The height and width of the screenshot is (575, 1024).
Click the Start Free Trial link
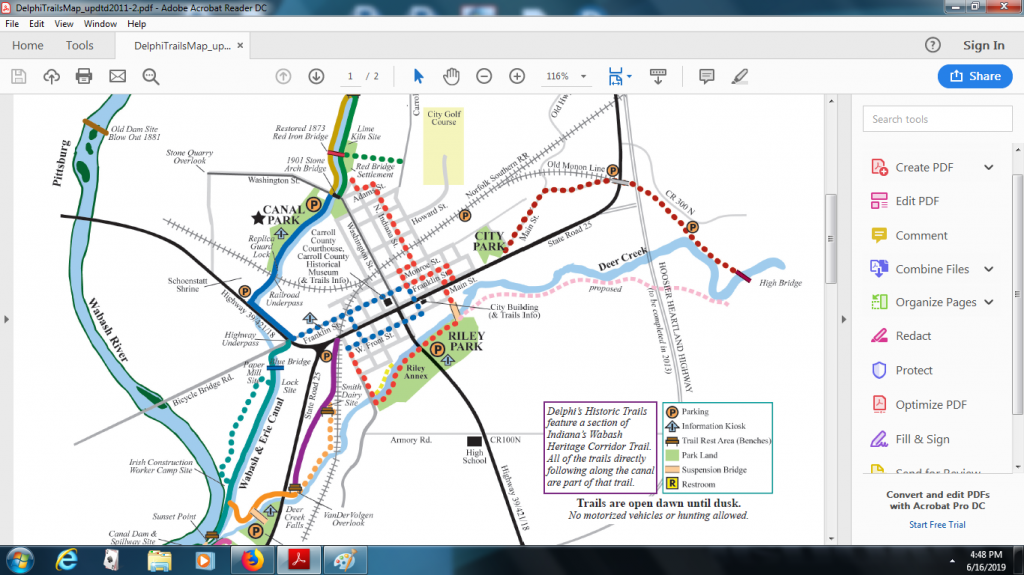click(x=937, y=524)
